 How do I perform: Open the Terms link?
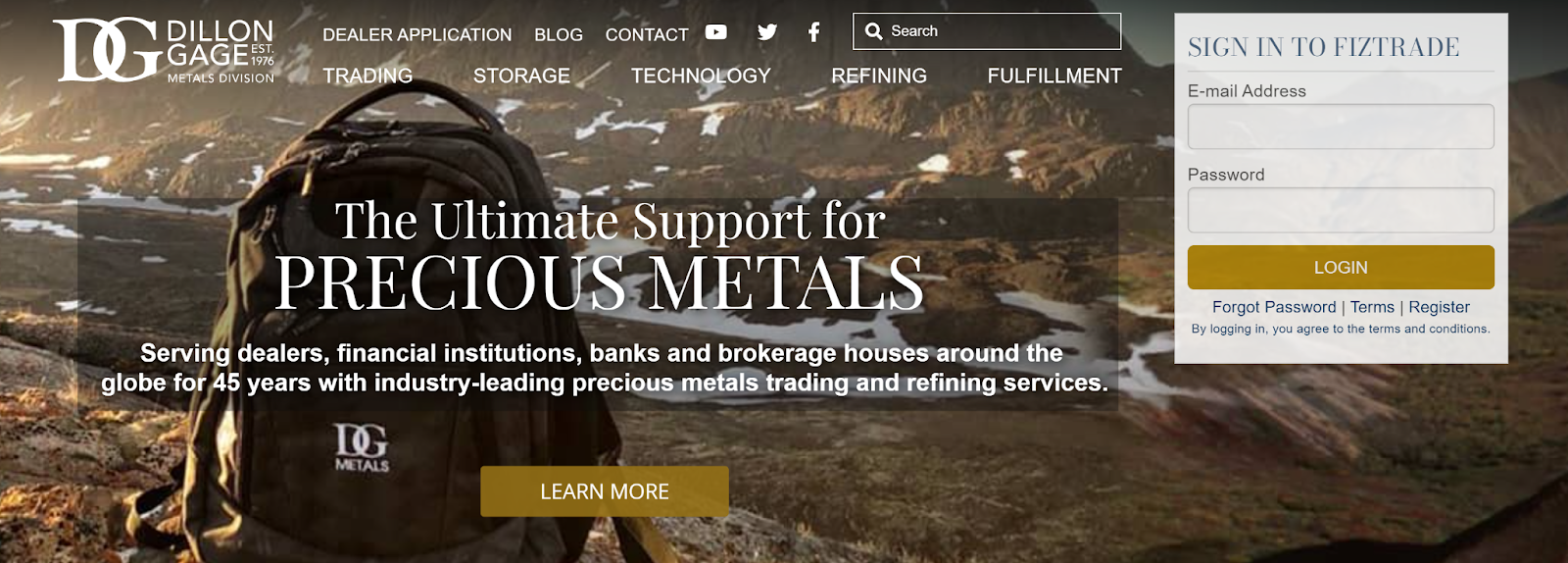[x=1372, y=307]
